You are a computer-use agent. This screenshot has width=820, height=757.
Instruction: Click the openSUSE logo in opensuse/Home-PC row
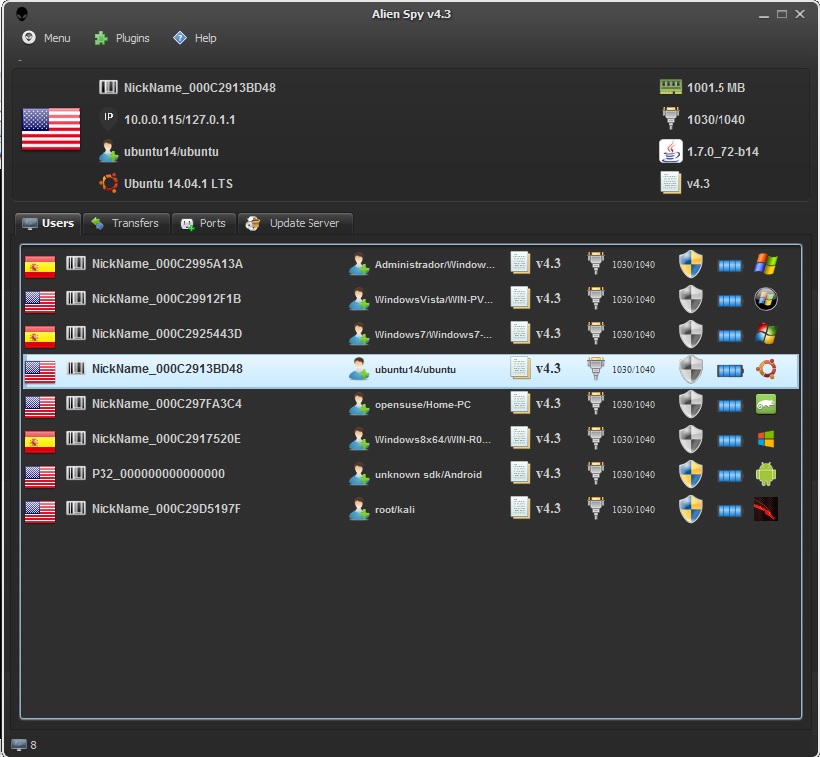pyautogui.click(x=766, y=404)
